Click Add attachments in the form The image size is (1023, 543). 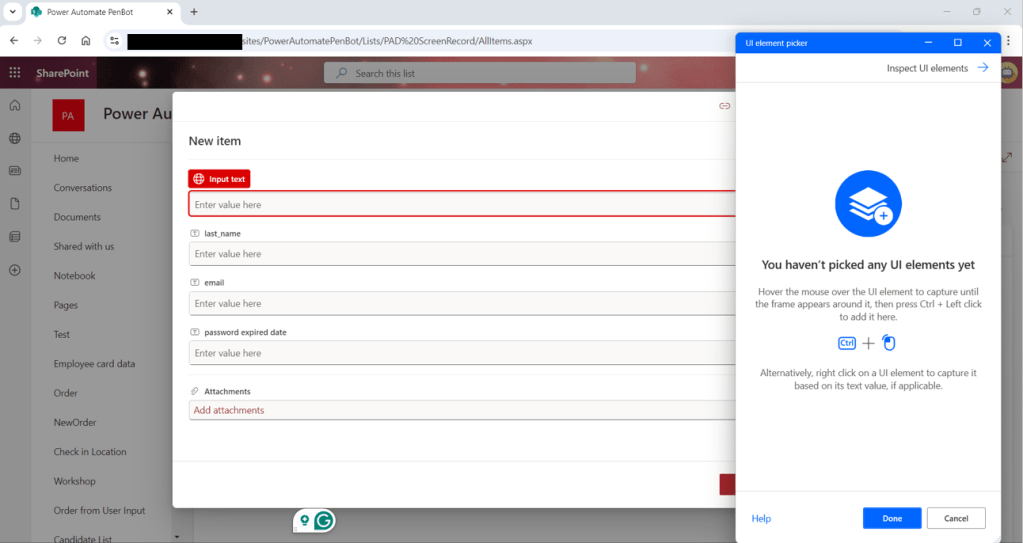[x=229, y=410]
